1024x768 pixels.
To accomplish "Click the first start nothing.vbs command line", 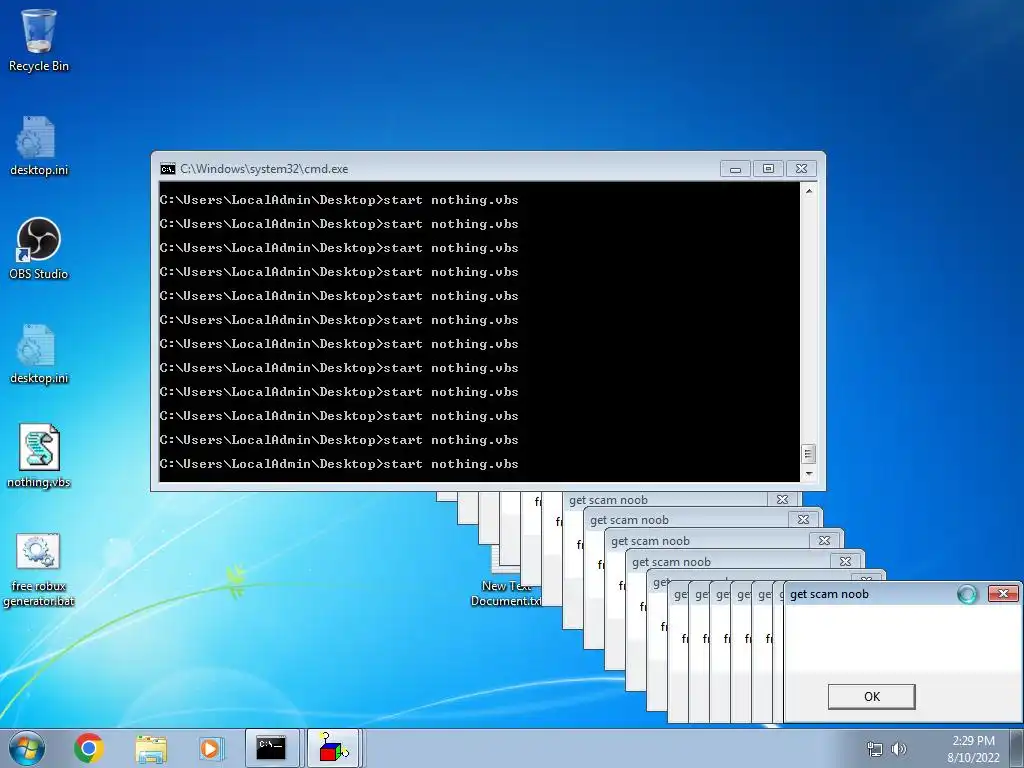I will pos(339,200).
